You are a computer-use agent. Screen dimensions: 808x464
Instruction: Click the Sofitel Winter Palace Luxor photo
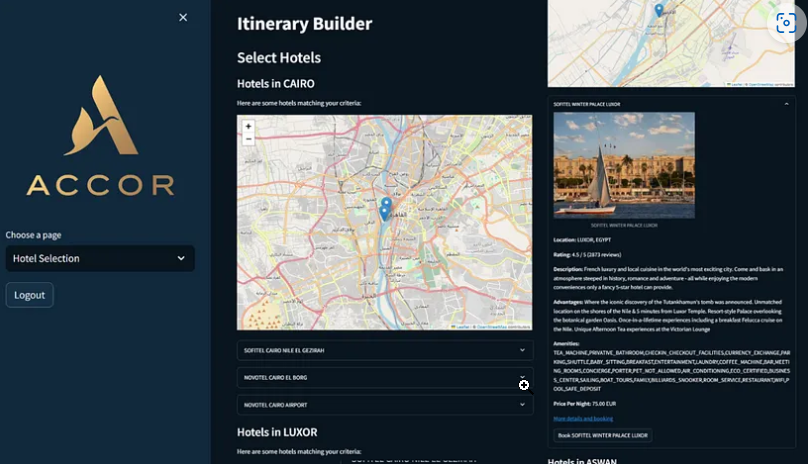pyautogui.click(x=624, y=165)
